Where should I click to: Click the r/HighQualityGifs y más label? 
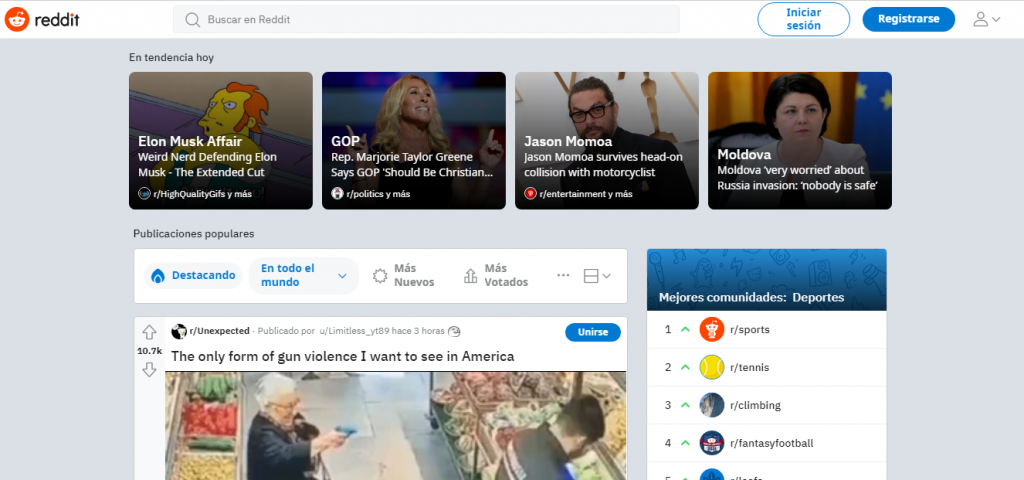(202, 193)
